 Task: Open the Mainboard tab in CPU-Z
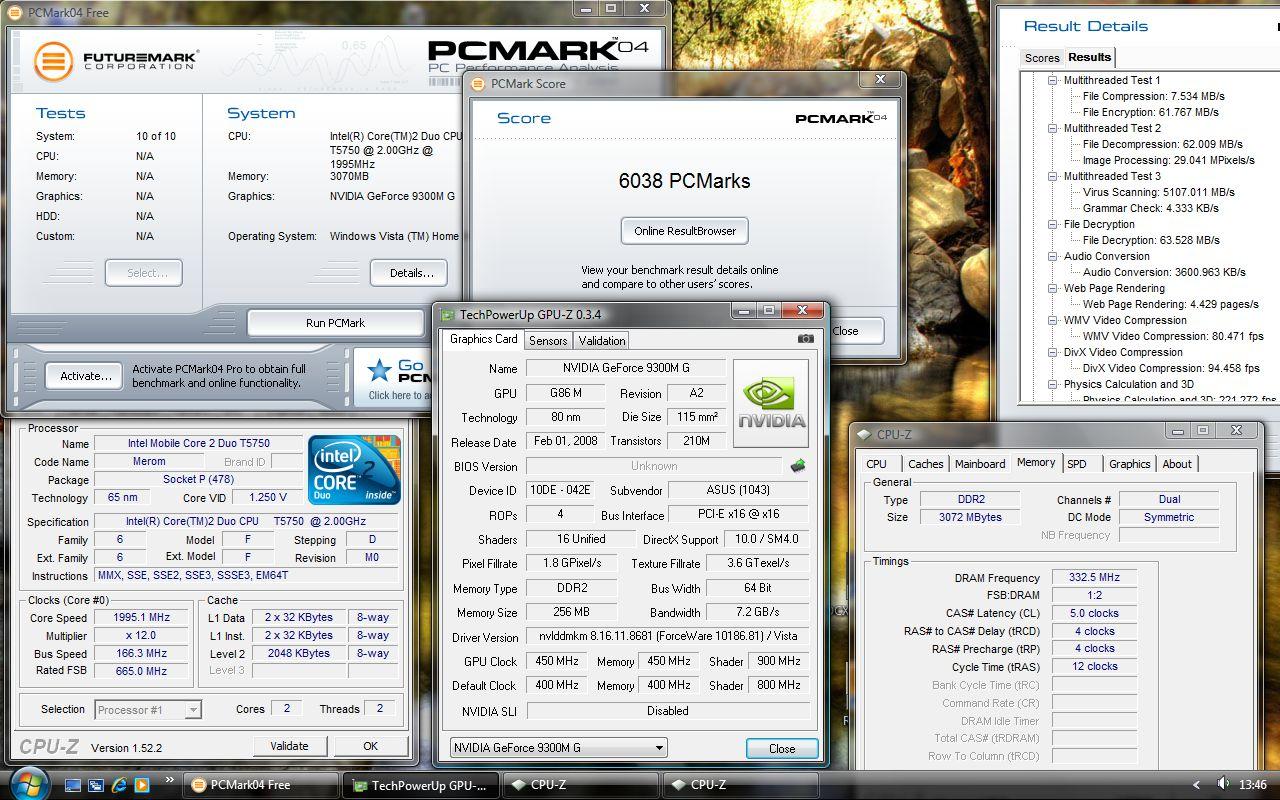tap(980, 464)
